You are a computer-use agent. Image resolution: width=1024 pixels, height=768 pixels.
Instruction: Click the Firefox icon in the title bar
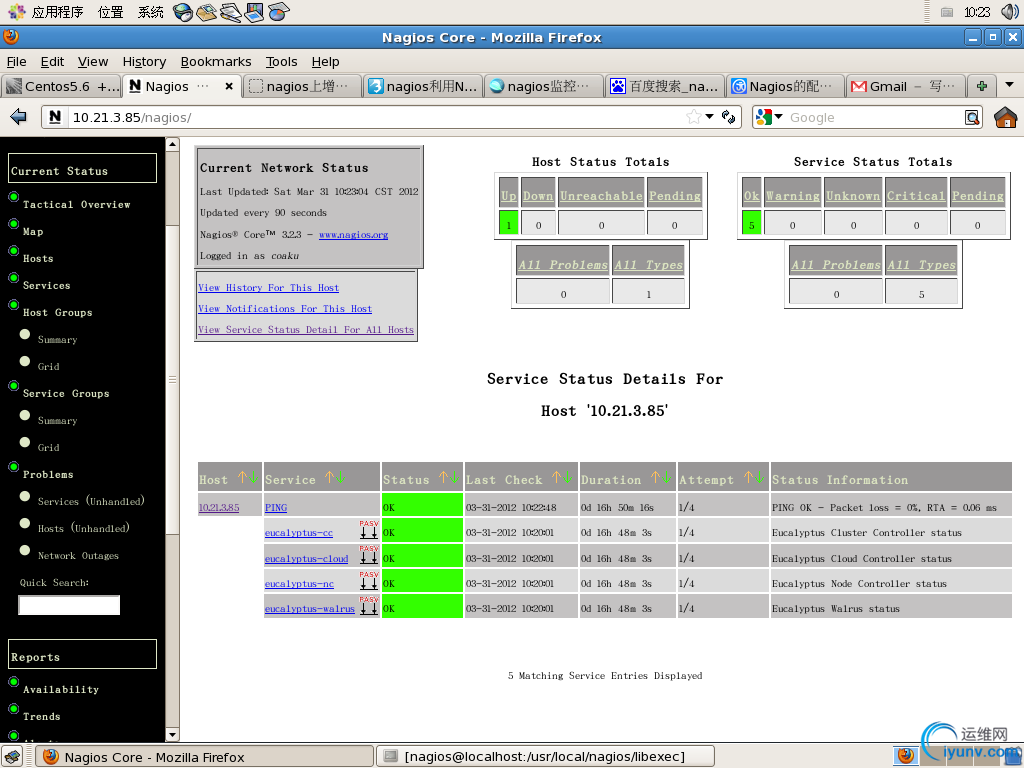tap(11, 37)
